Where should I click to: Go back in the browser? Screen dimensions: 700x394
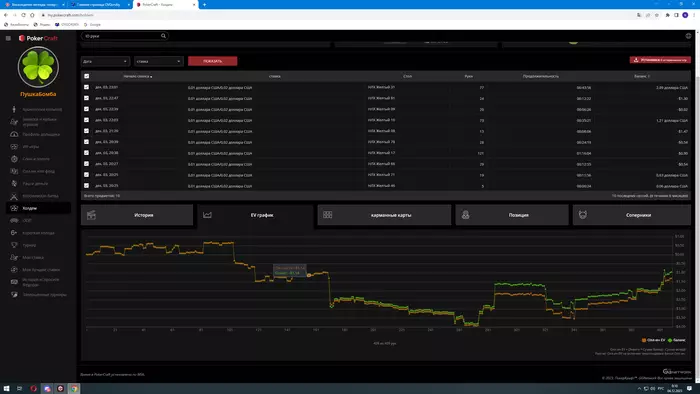(6, 15)
